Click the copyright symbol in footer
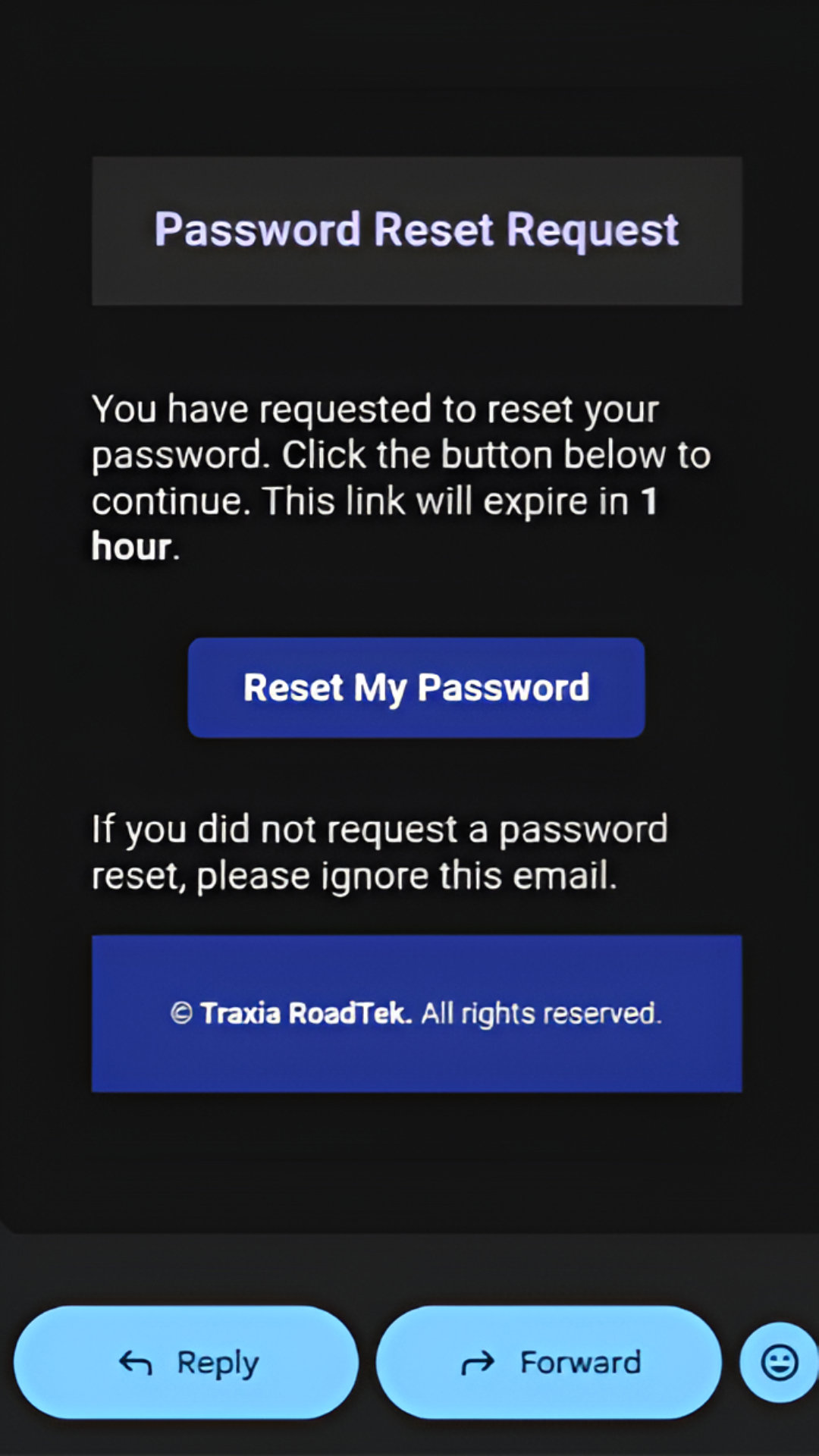The image size is (819, 1456). point(181,1013)
